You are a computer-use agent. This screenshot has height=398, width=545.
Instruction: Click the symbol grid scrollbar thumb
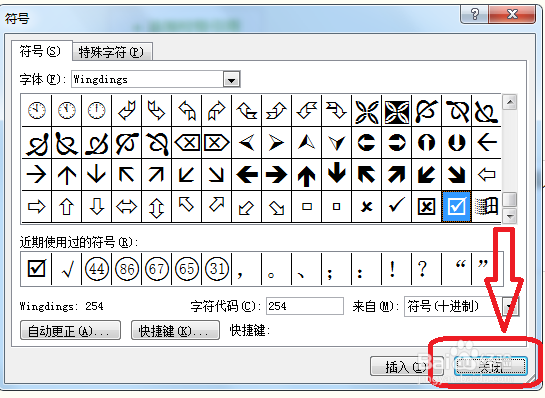(x=510, y=200)
